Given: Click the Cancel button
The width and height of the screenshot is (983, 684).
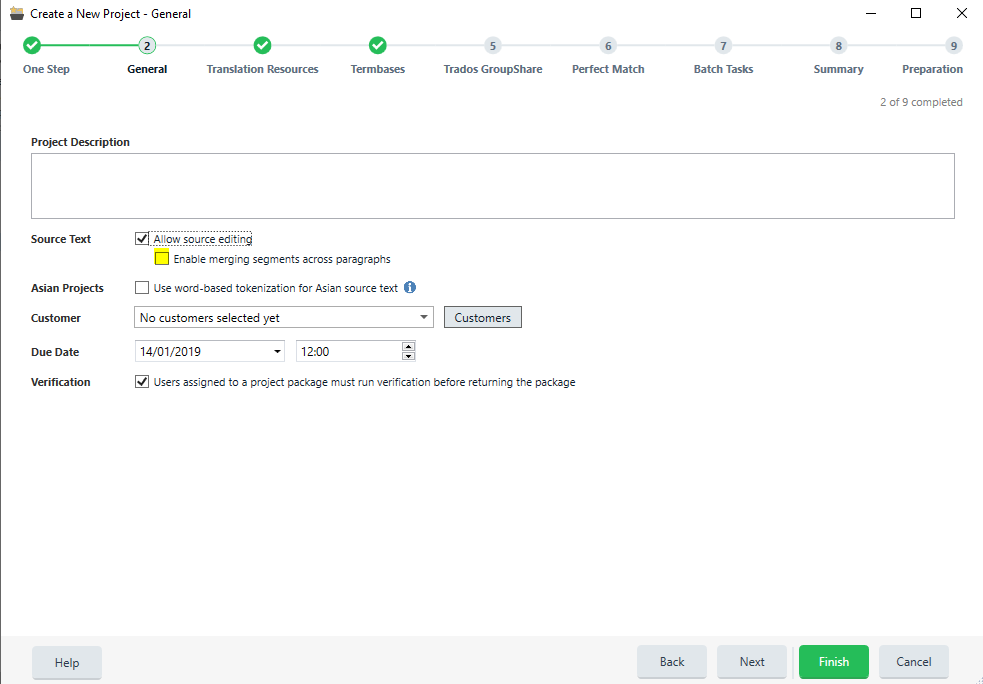Looking at the screenshot, I should 913,661.
